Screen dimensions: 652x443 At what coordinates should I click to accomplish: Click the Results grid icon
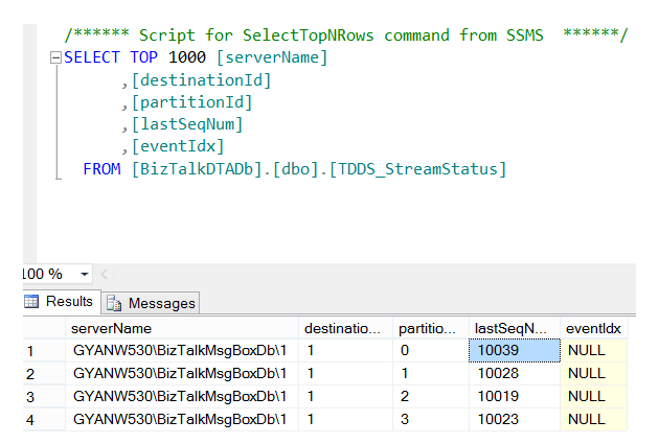(x=31, y=301)
